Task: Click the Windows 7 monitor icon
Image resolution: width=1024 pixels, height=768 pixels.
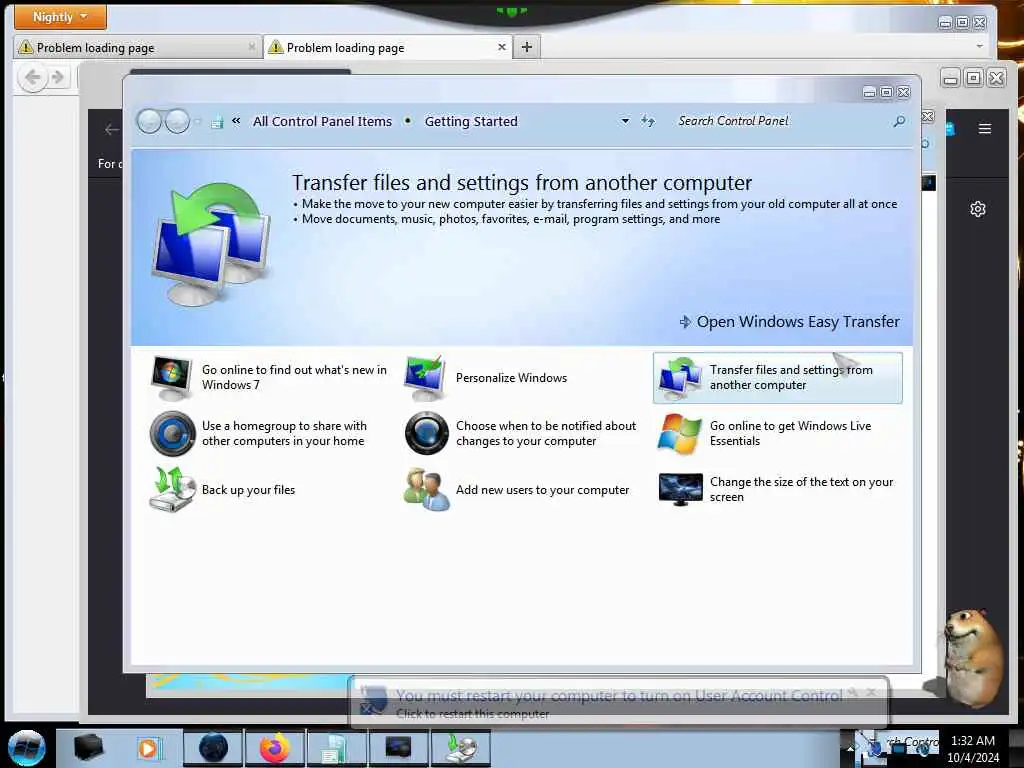Action: pos(171,378)
